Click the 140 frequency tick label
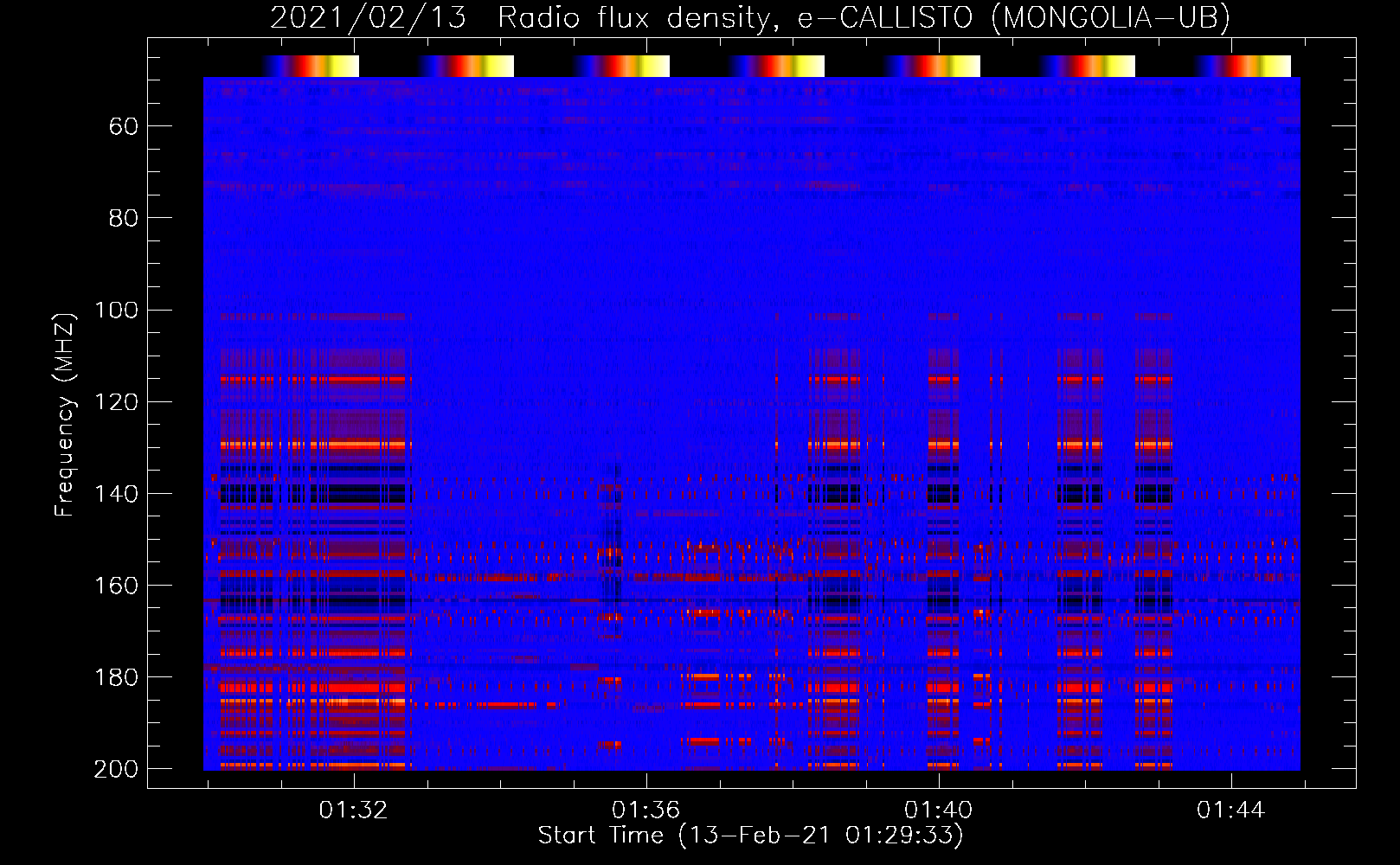This screenshot has height=865, width=1400. [x=116, y=494]
